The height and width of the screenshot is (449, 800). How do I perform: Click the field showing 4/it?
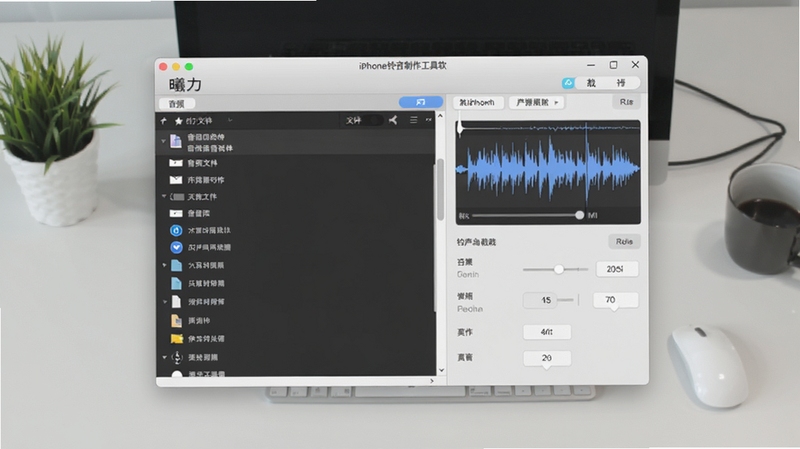pos(547,332)
